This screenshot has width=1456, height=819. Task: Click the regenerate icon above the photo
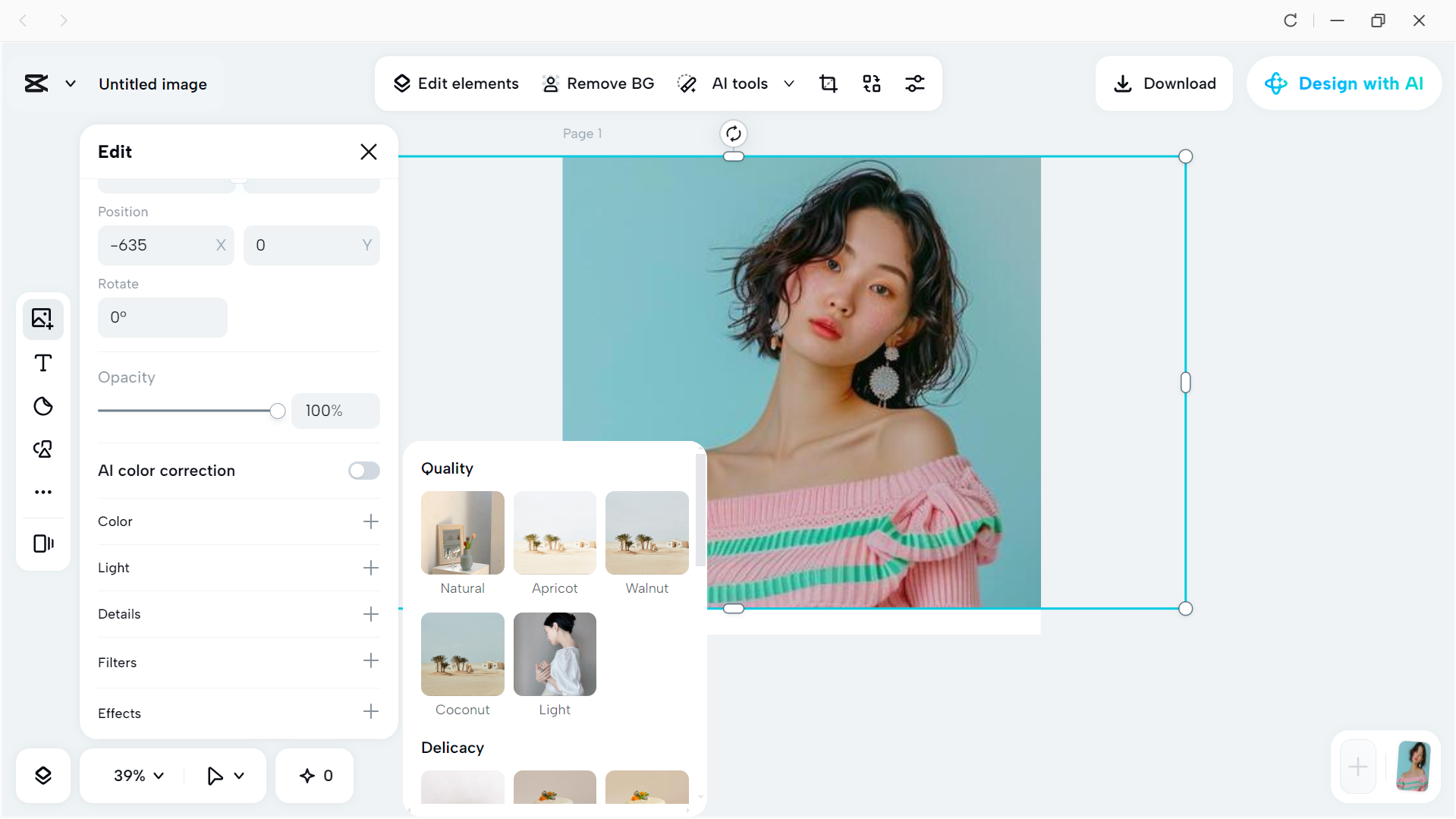[x=733, y=133]
